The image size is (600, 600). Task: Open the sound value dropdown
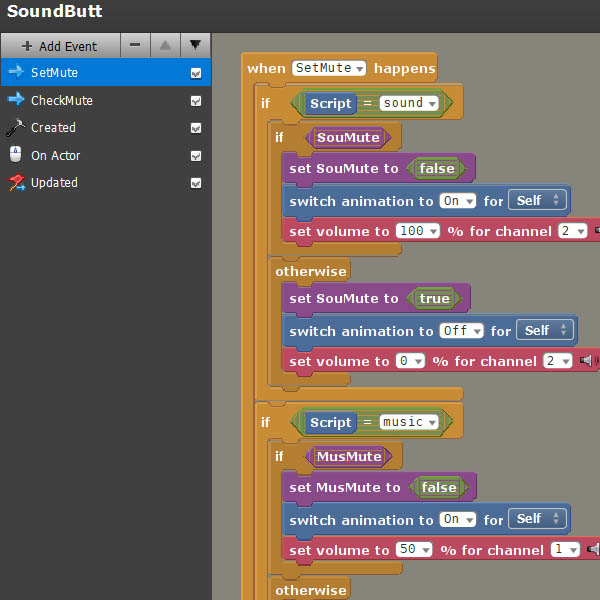click(x=409, y=103)
